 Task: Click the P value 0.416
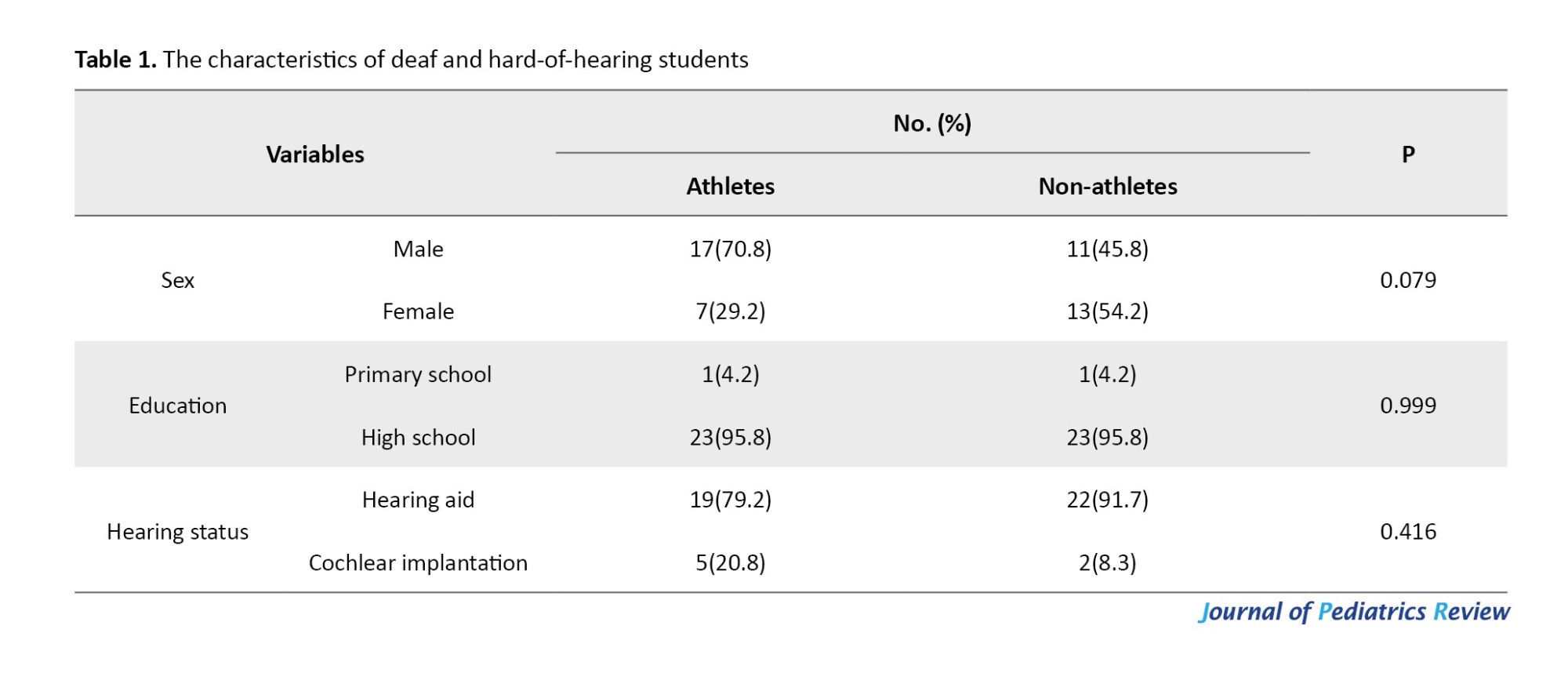click(x=1408, y=532)
